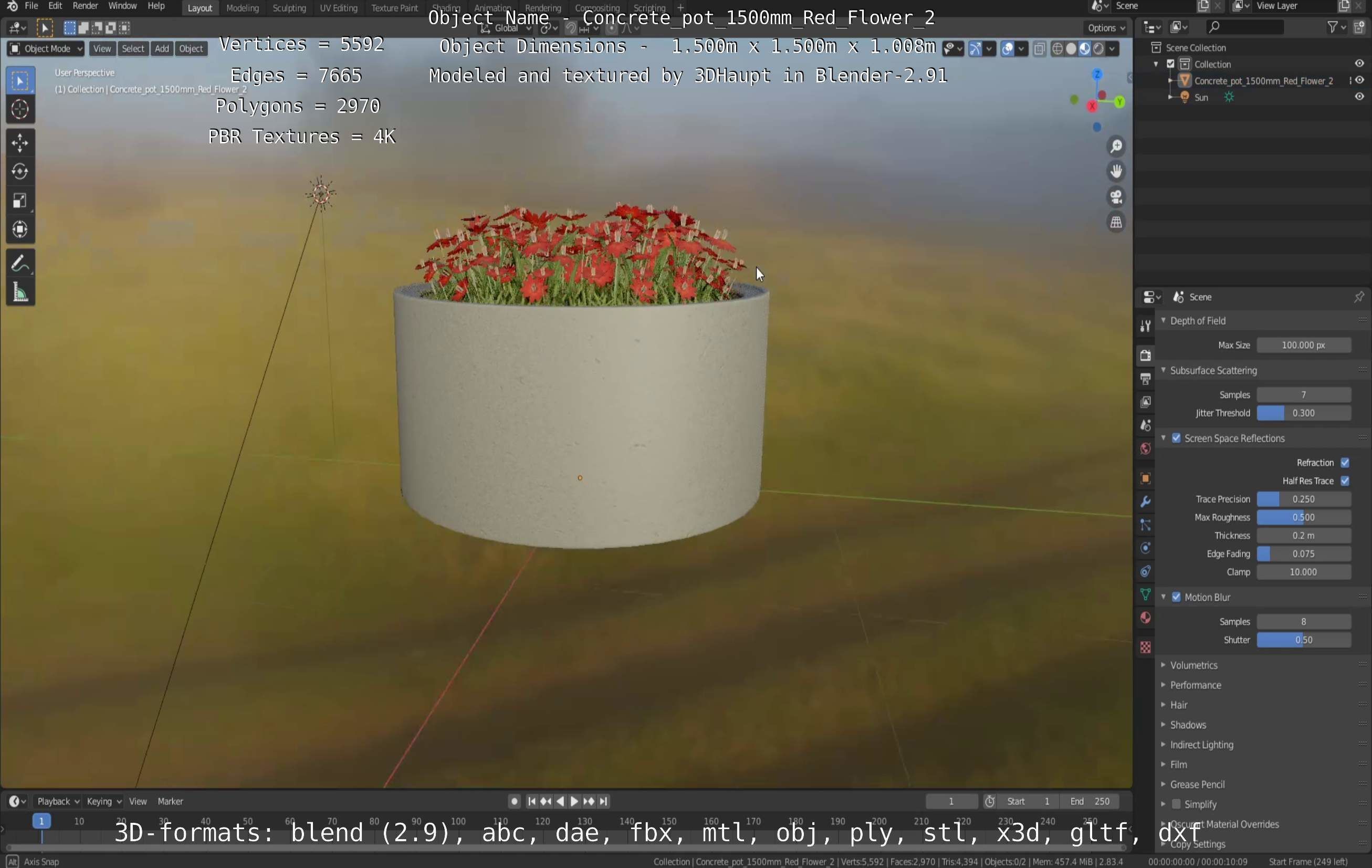Open the Keying dropdown menu
The width and height of the screenshot is (1372, 868).
103,801
